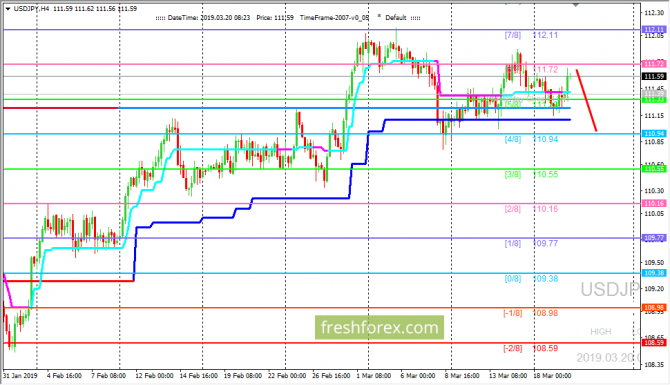Click the 1 Mar 08:00 time axis label
Image resolution: width=670 pixels, height=385 pixels.
373,376
